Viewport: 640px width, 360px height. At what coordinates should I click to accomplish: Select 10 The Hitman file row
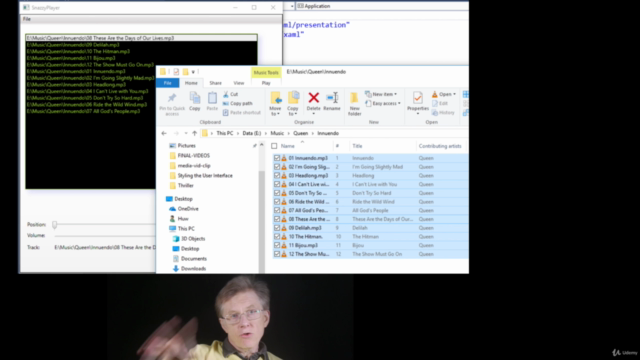pyautogui.click(x=370, y=237)
